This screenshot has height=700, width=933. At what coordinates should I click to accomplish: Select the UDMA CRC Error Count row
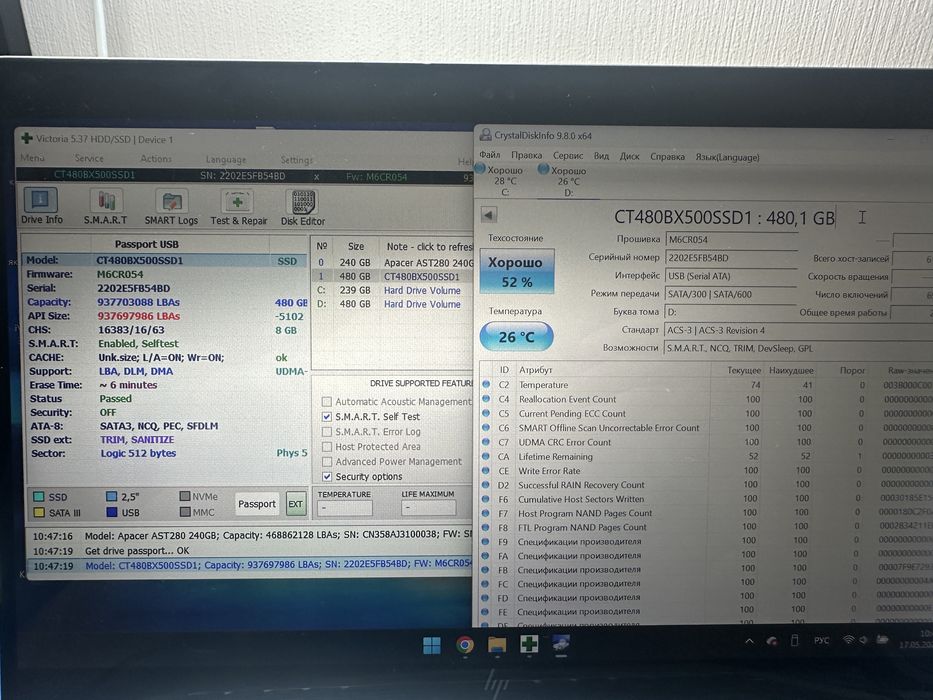point(706,442)
